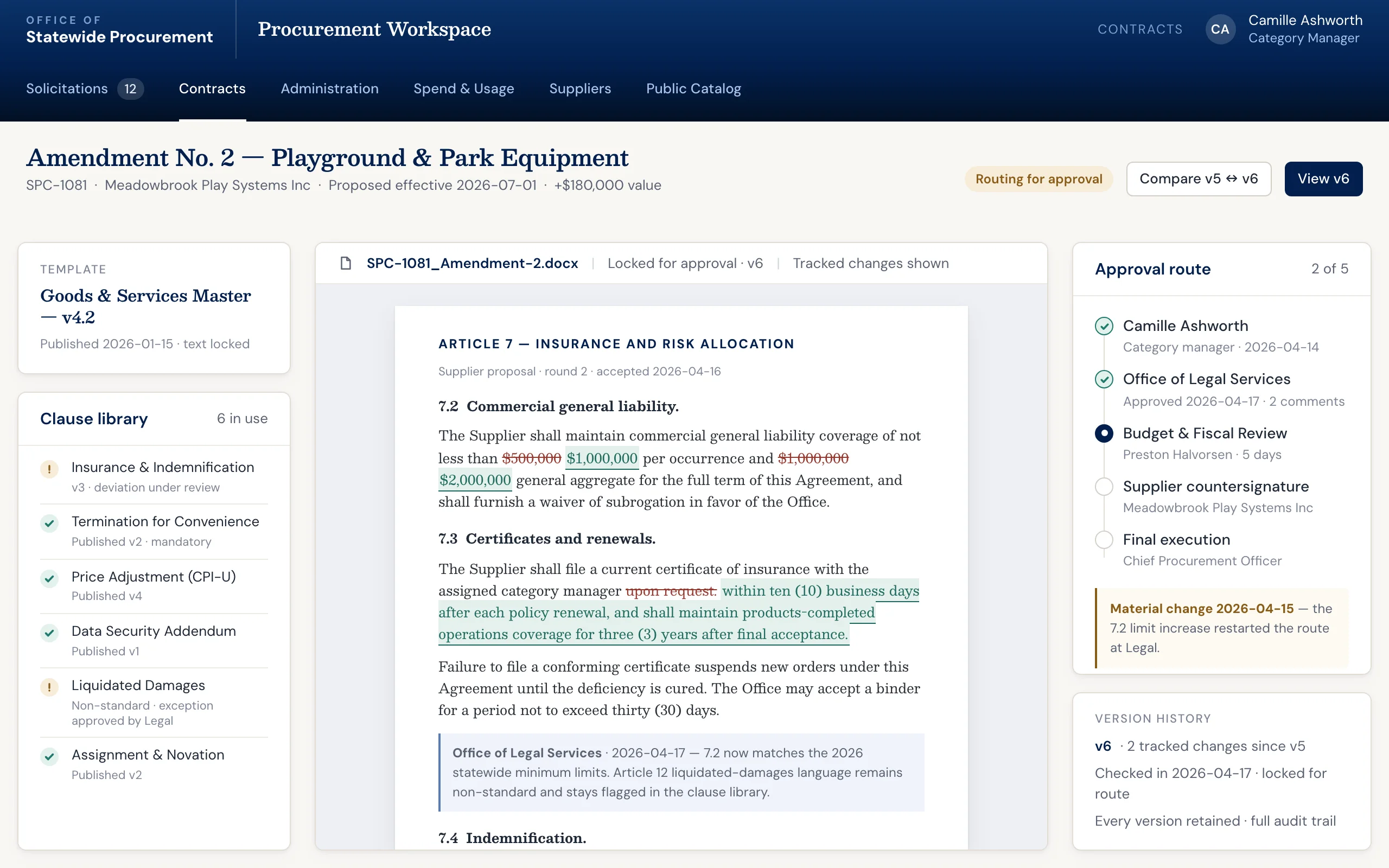The width and height of the screenshot is (1389, 868).
Task: Open the Contracts tab
Action: pyautogui.click(x=212, y=89)
